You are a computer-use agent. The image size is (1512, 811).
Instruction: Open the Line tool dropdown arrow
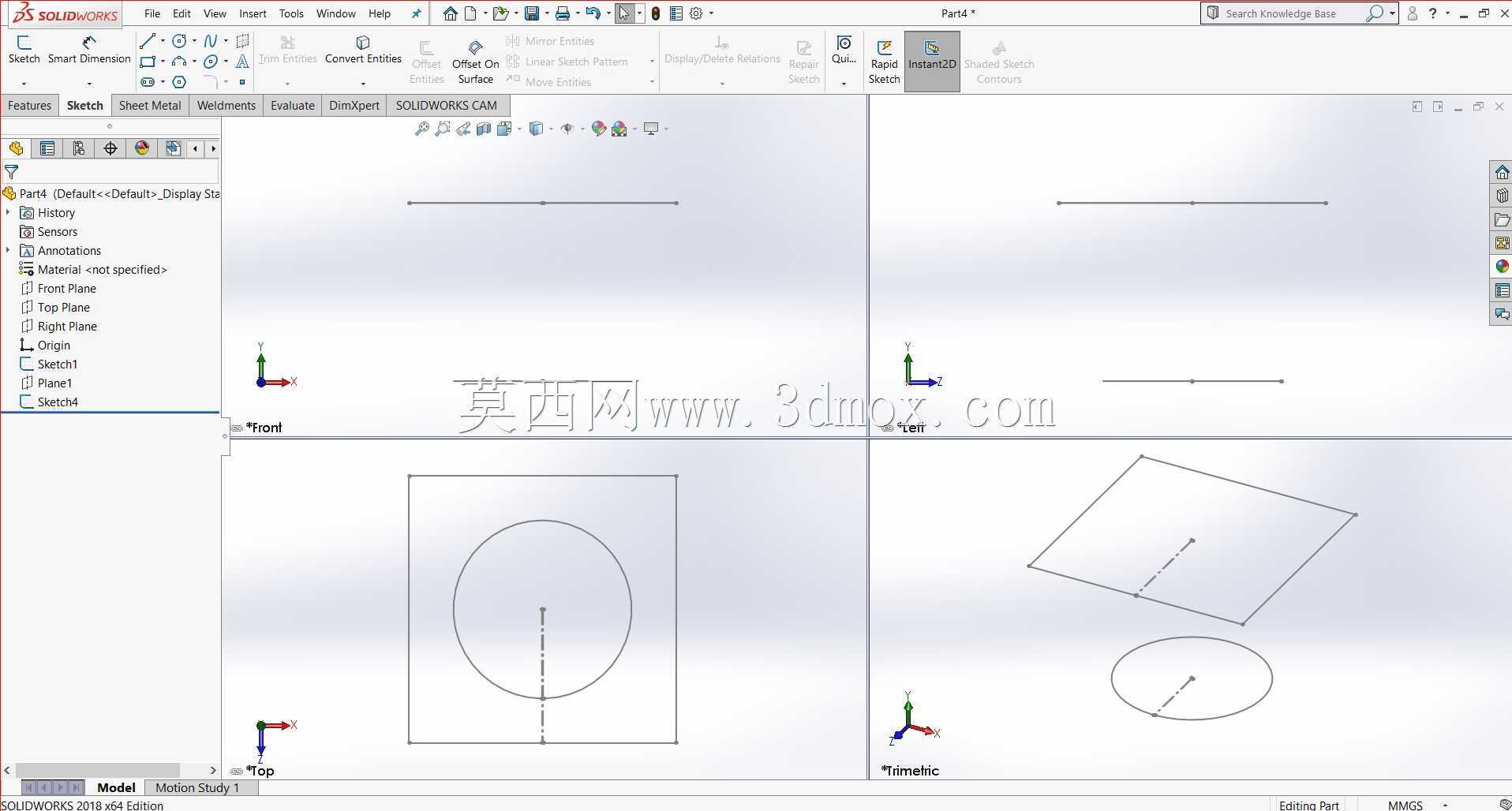click(x=163, y=41)
